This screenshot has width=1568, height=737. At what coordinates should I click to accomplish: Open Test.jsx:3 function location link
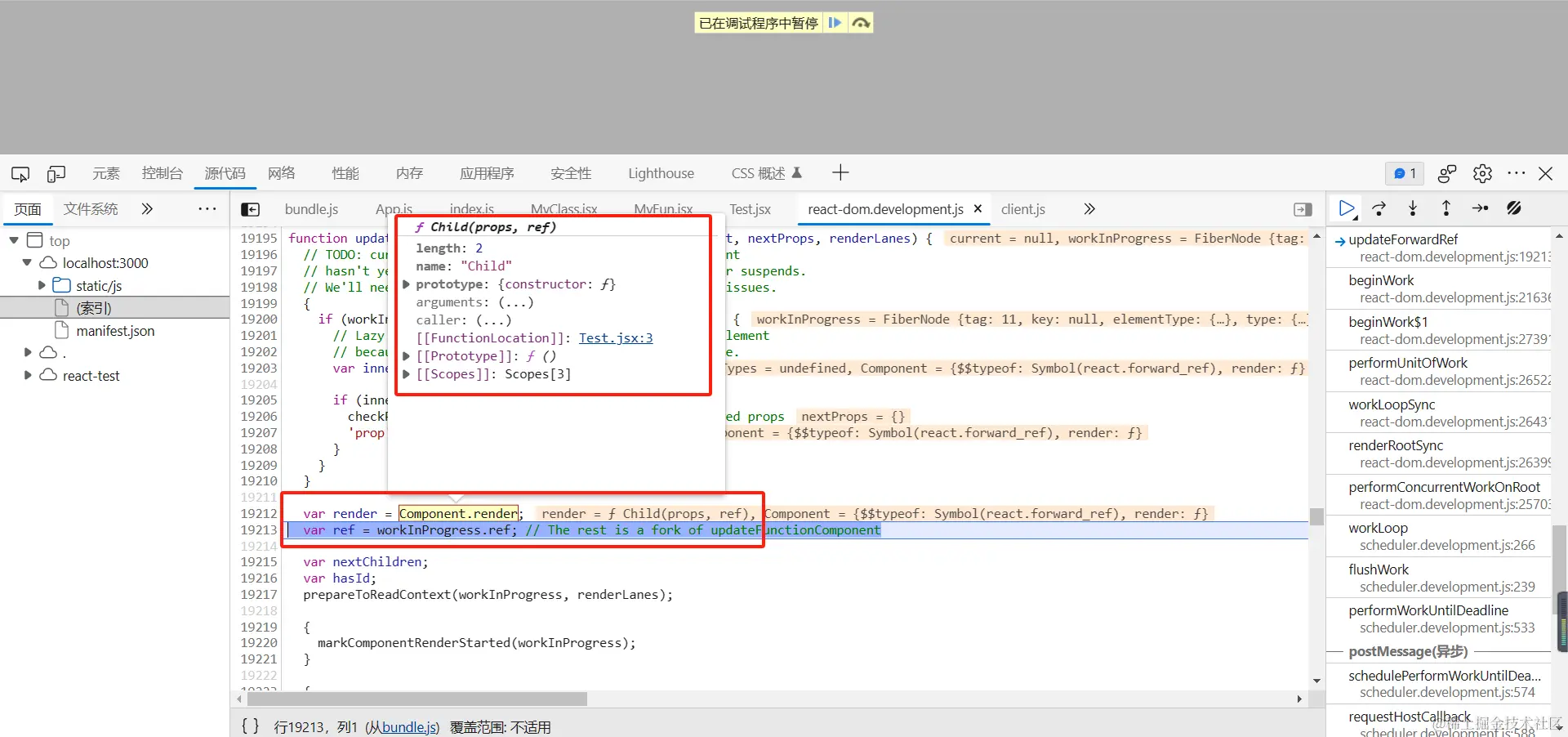(x=616, y=338)
